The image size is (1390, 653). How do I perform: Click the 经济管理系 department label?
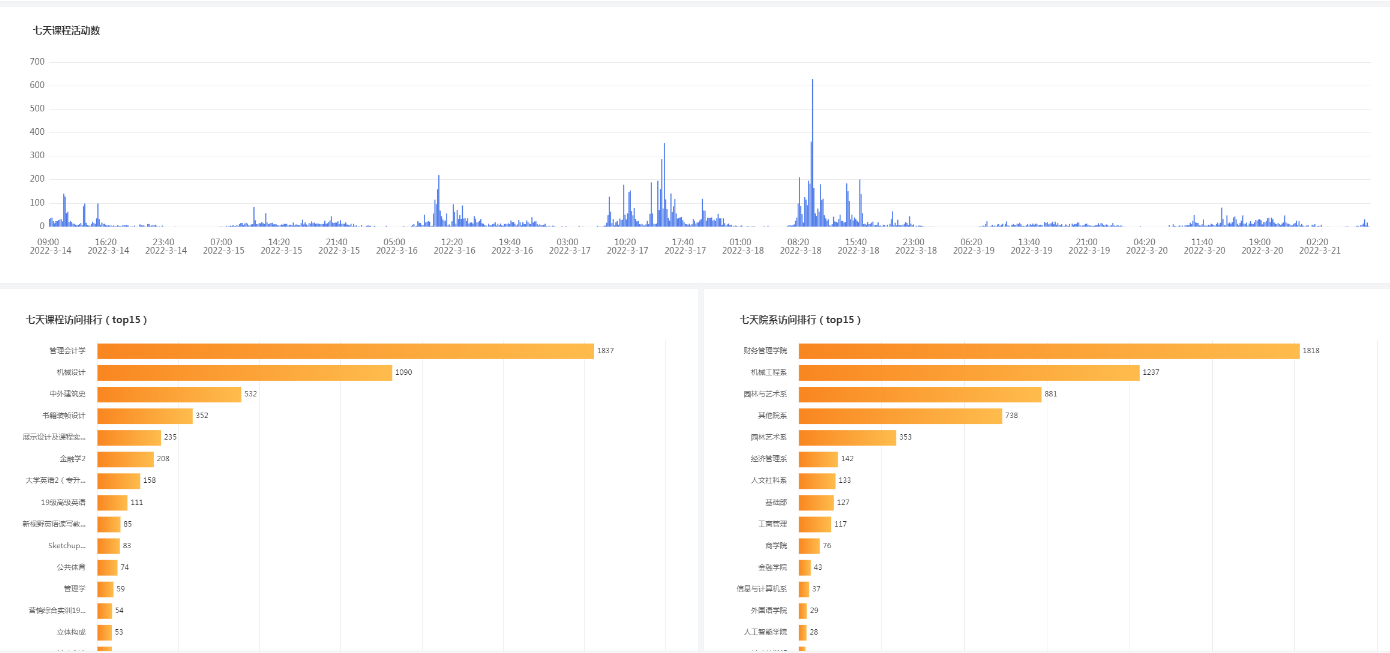pos(769,459)
